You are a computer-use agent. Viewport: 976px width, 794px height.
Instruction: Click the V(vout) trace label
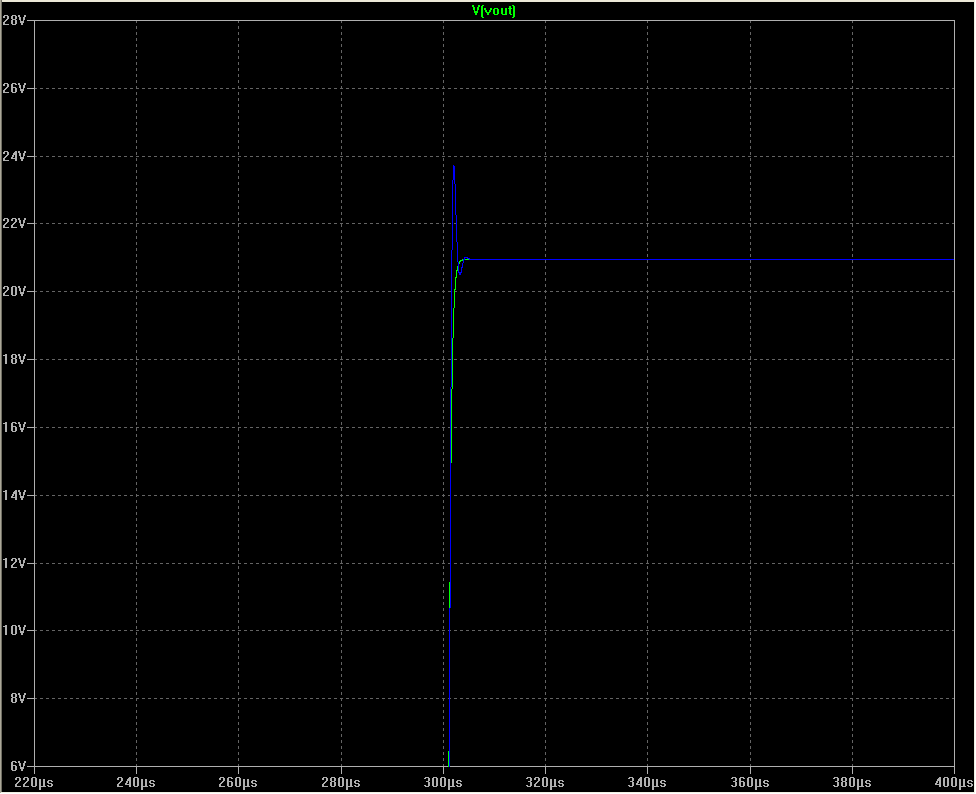click(x=494, y=11)
